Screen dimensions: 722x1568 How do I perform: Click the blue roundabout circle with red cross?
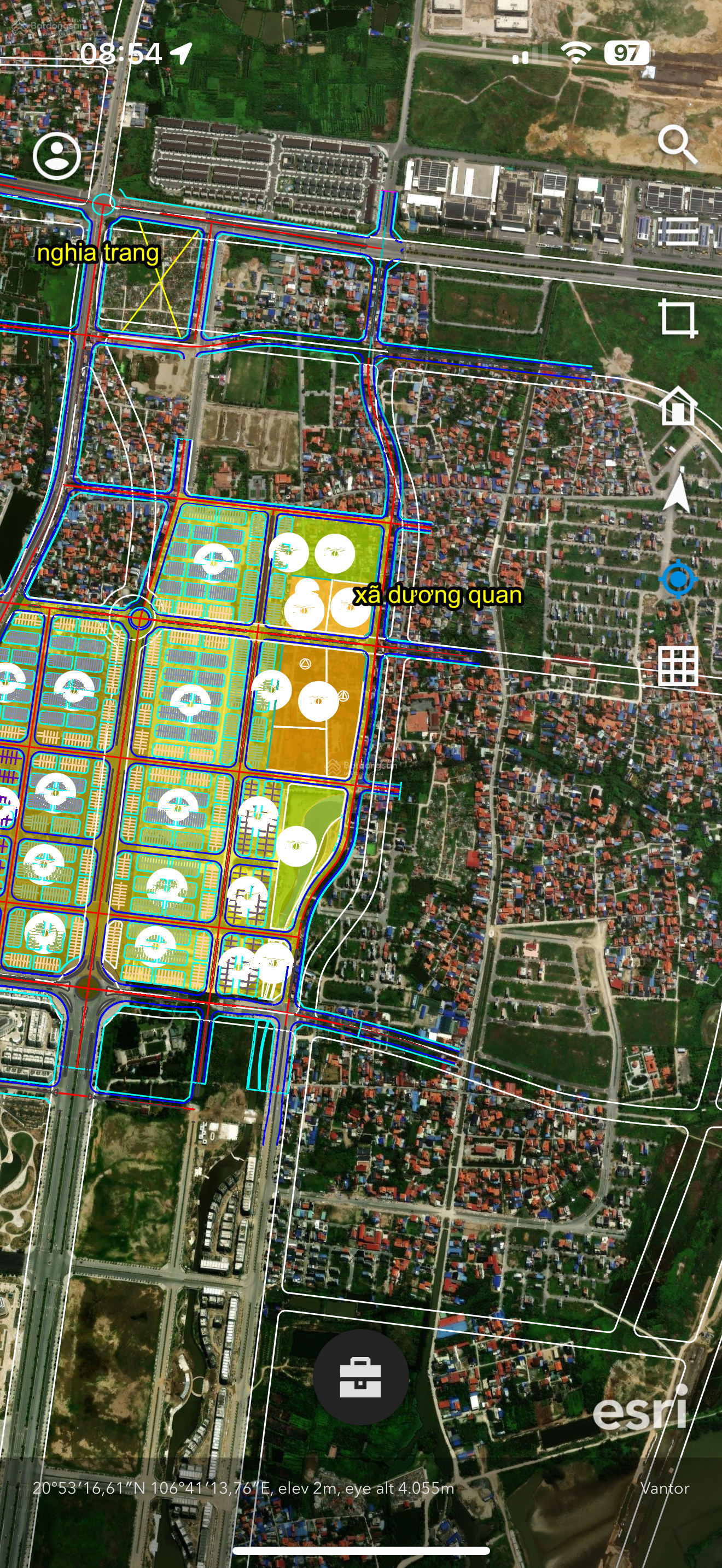[139, 618]
